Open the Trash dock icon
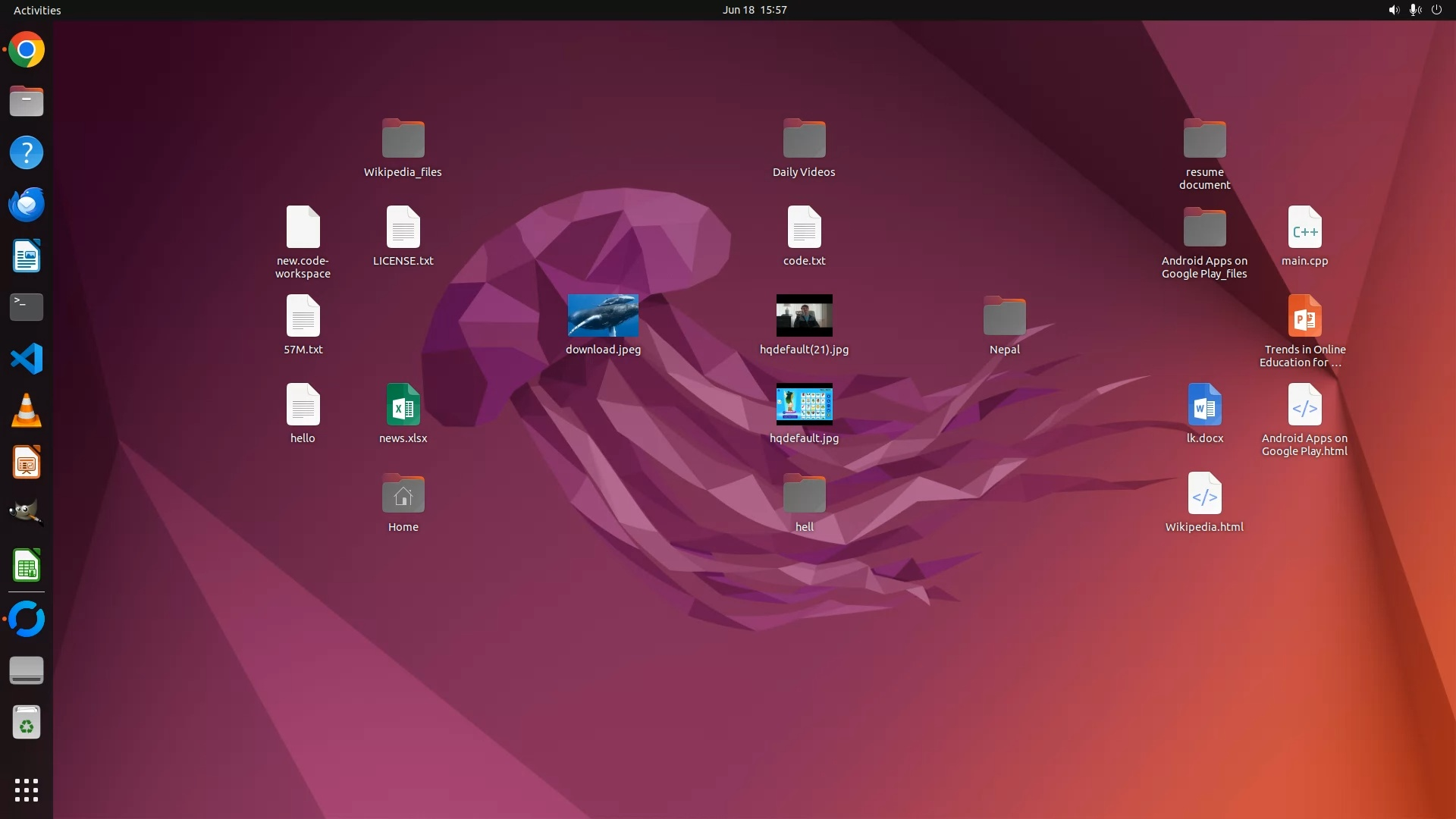This screenshot has width=1456, height=819. click(27, 723)
